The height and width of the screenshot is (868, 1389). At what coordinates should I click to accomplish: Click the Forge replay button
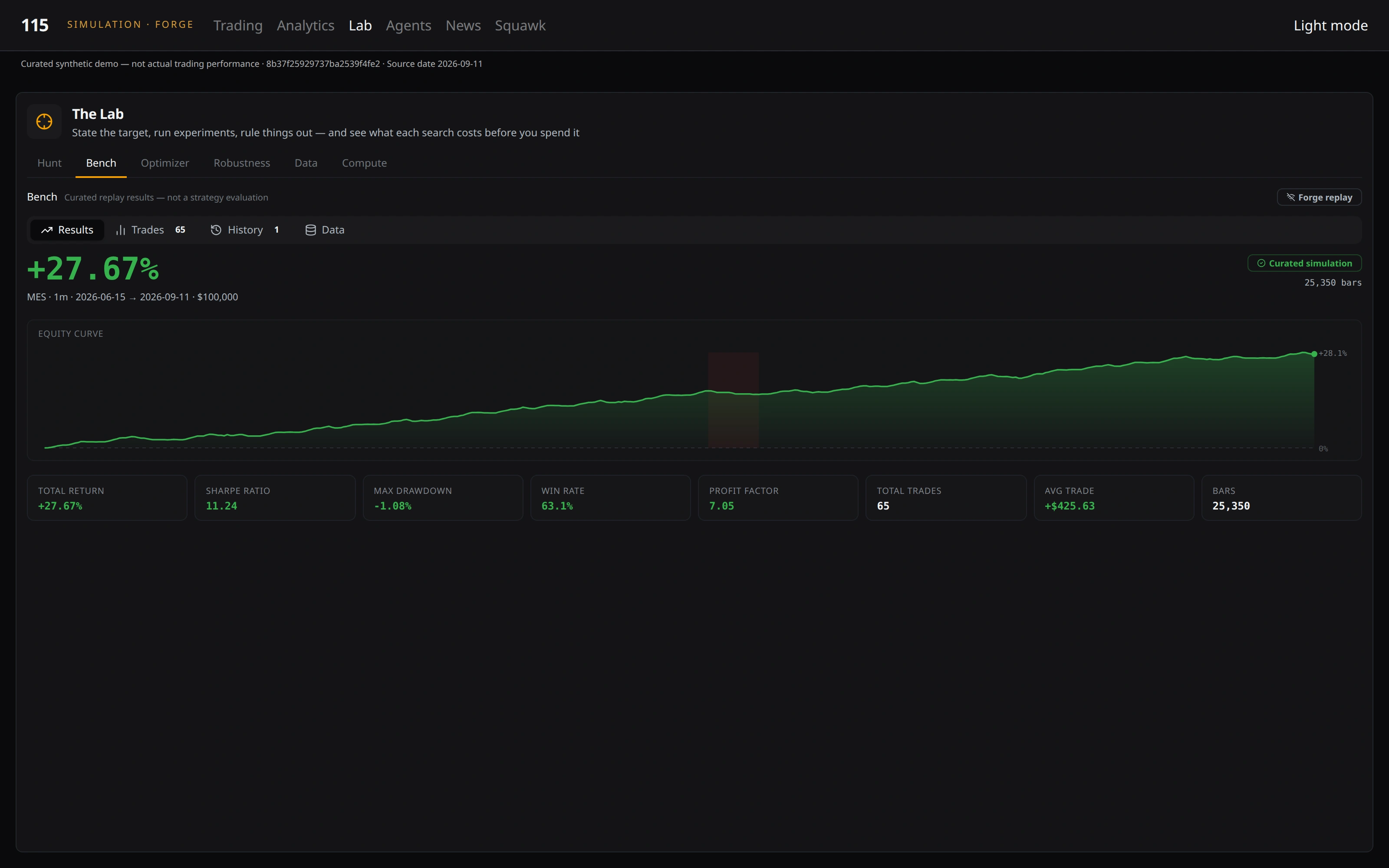click(1319, 197)
